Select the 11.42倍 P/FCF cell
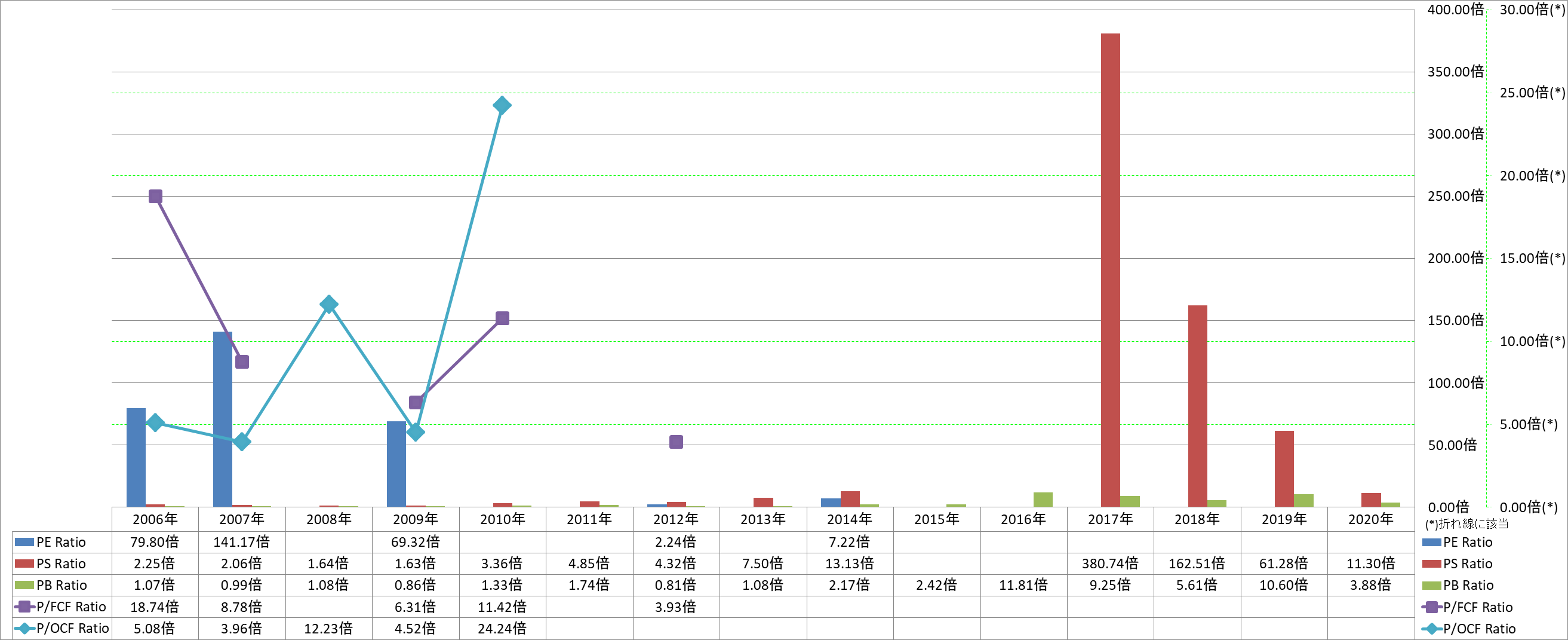1568x640 pixels. pos(502,607)
